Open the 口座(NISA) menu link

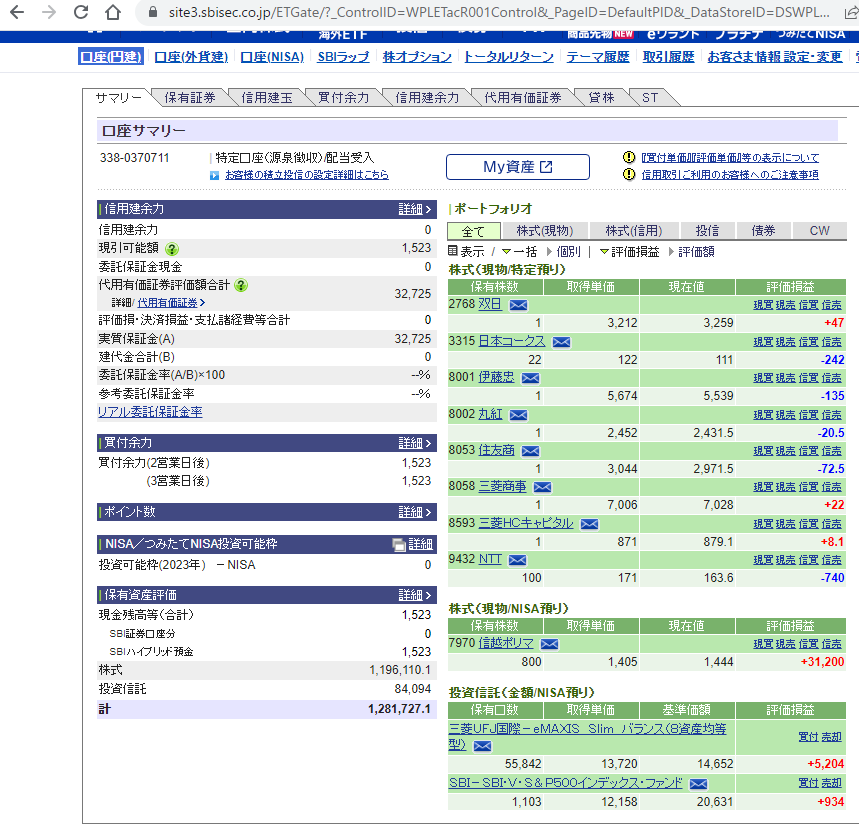click(272, 57)
